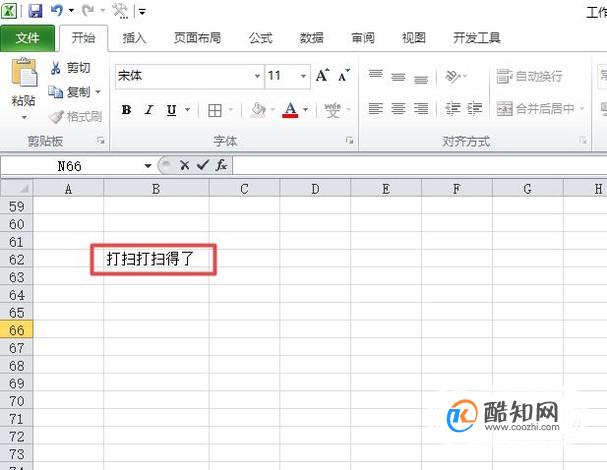Open the Undo history dropdown arrow
The width and height of the screenshot is (607, 470).
pyautogui.click(x=71, y=11)
